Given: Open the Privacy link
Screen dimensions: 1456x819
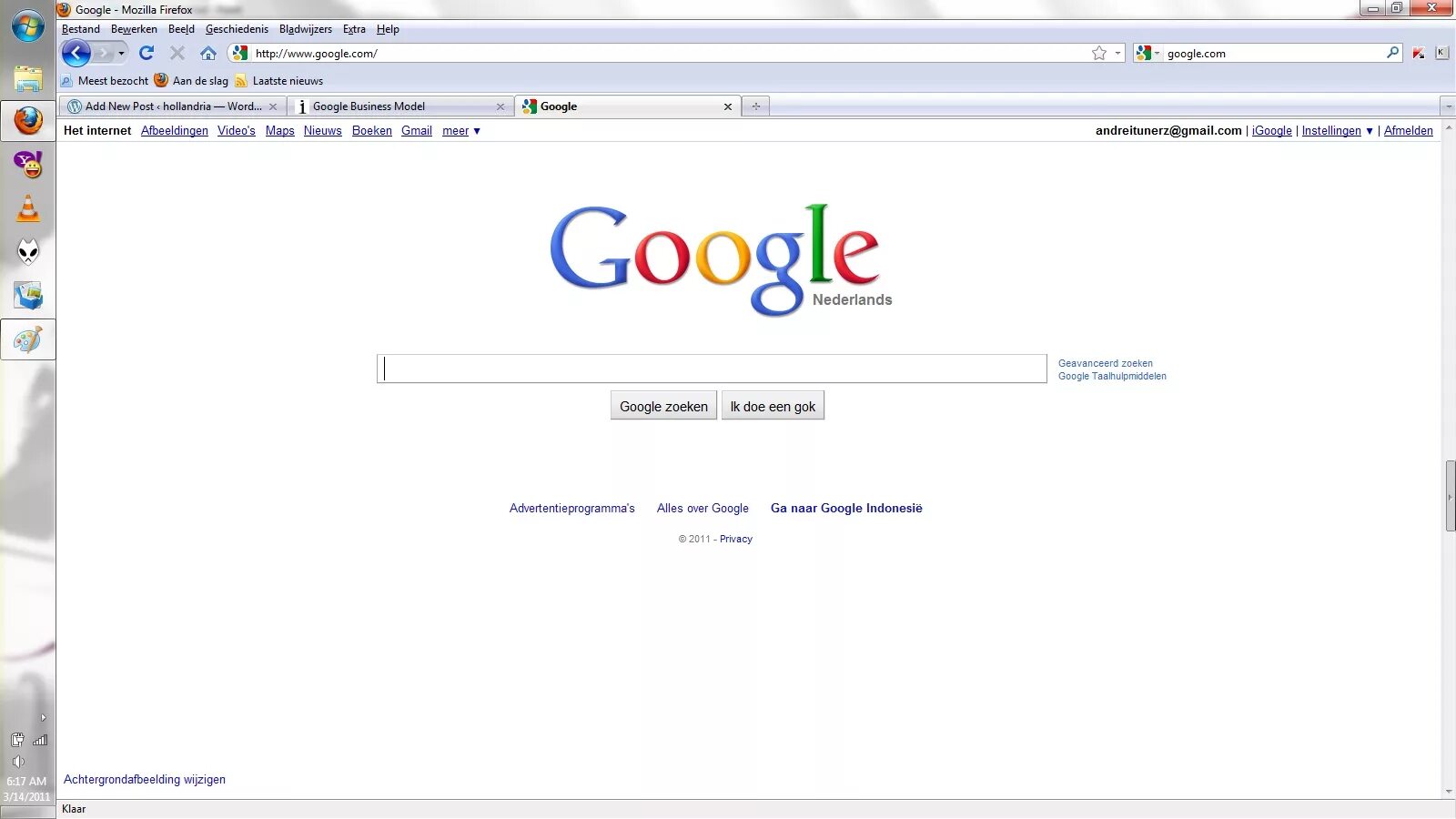Looking at the screenshot, I should pyautogui.click(x=736, y=539).
